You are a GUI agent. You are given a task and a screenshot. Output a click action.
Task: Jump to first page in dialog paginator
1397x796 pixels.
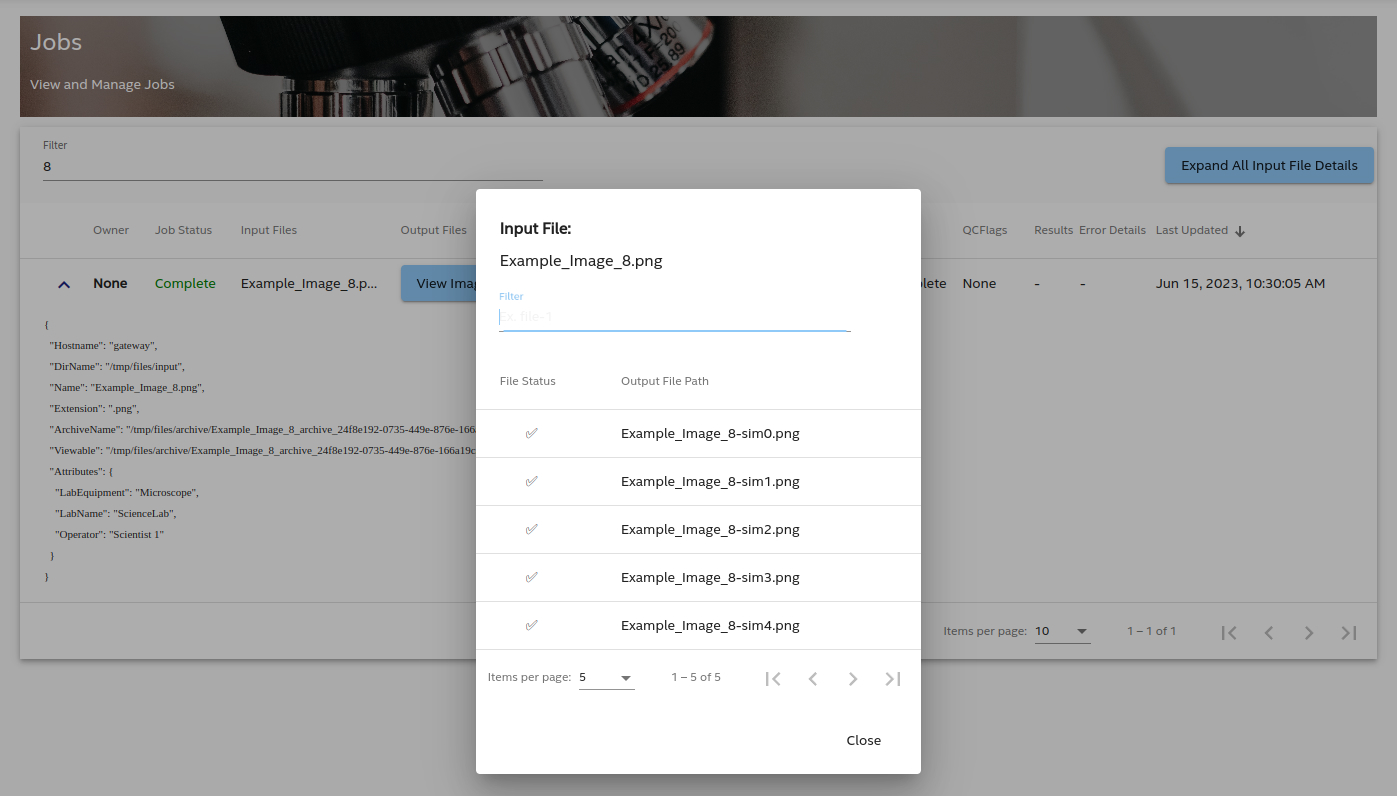(x=773, y=679)
